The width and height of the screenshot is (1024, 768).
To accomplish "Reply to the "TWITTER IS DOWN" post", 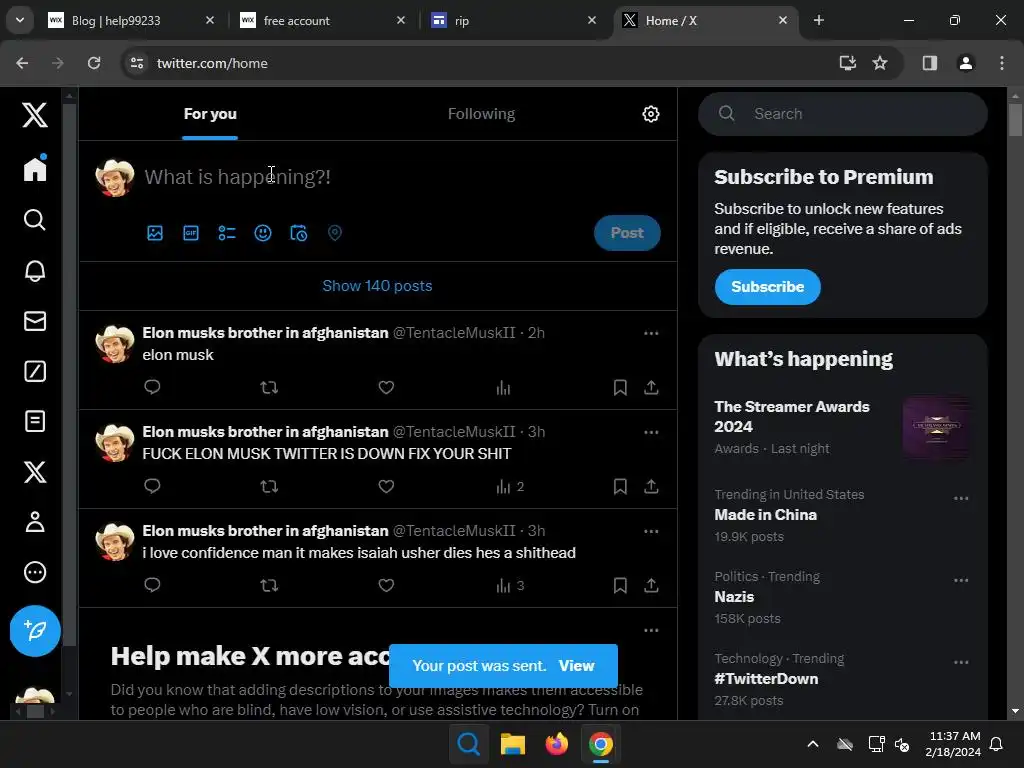I will (x=152, y=487).
